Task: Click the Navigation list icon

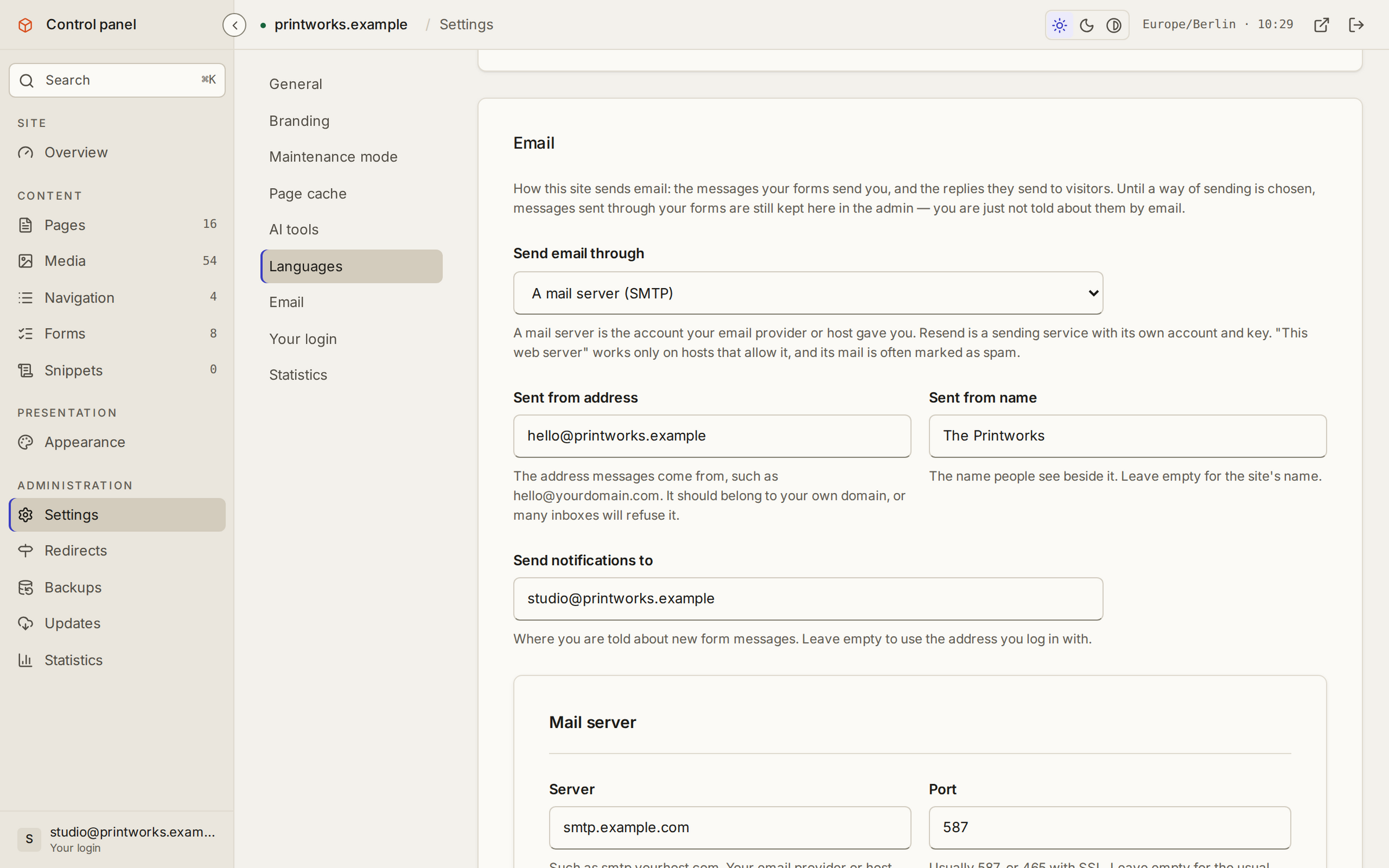Action: (25, 297)
